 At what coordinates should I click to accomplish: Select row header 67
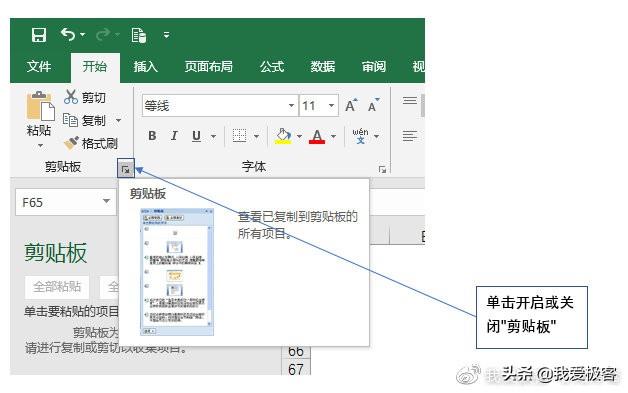[296, 369]
